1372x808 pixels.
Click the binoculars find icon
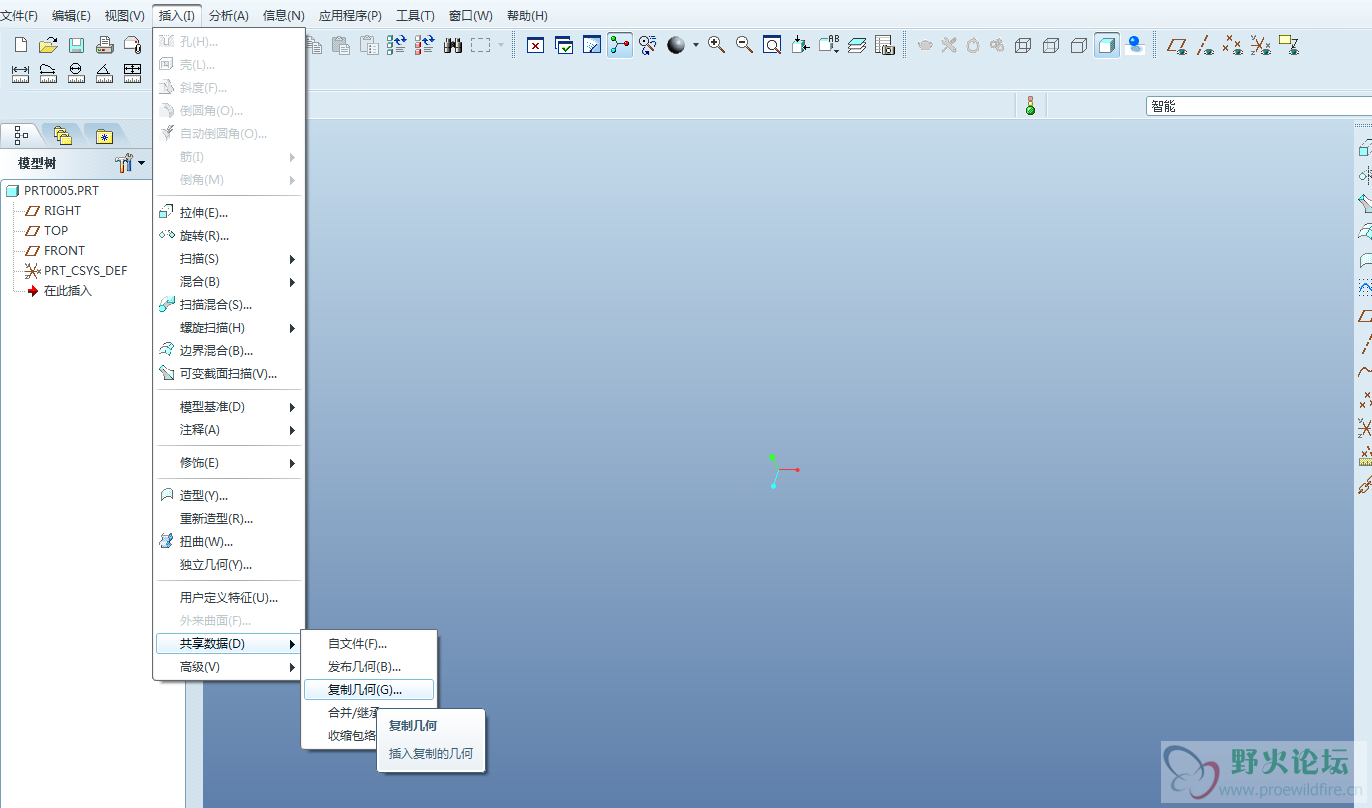click(452, 45)
